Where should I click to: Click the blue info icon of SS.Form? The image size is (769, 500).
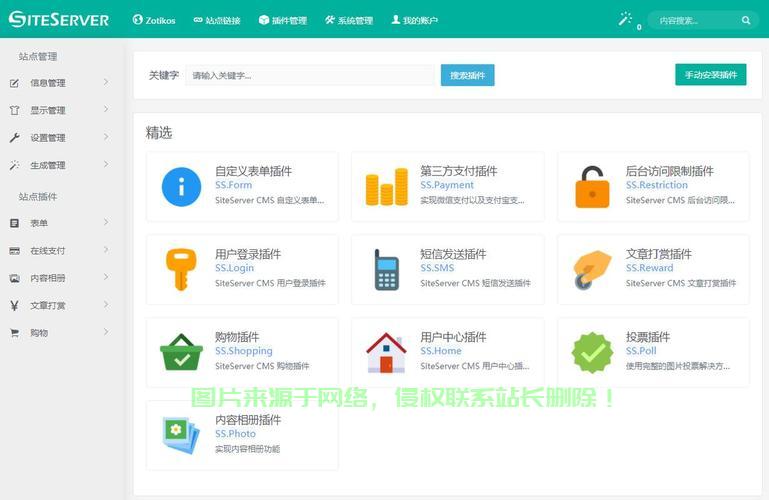181,187
